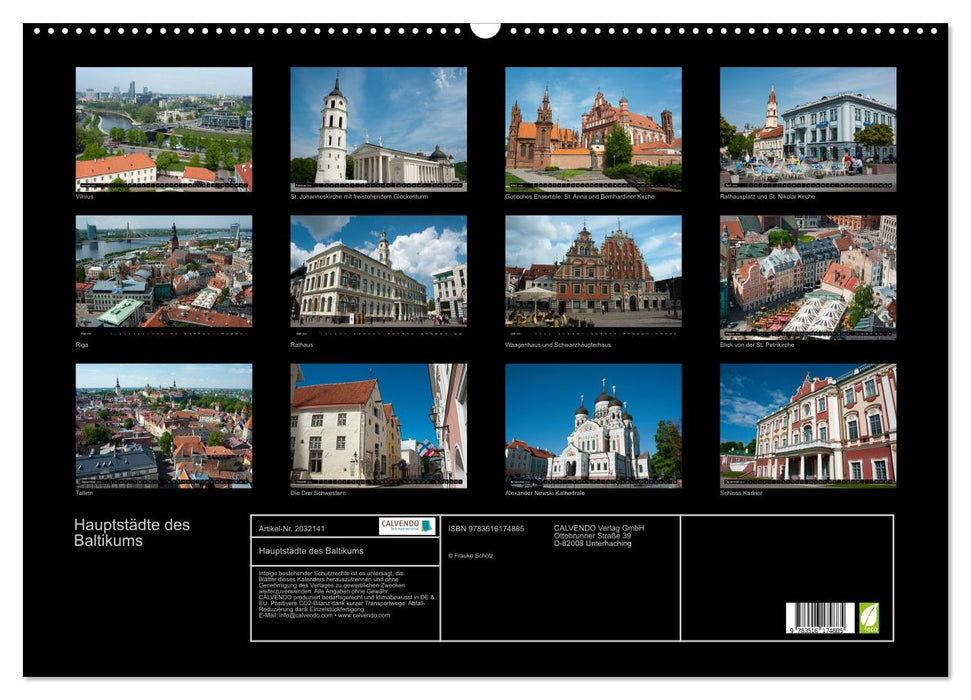971x700 pixels.
Task: Open the Riga aerial view photo
Action: (164, 272)
